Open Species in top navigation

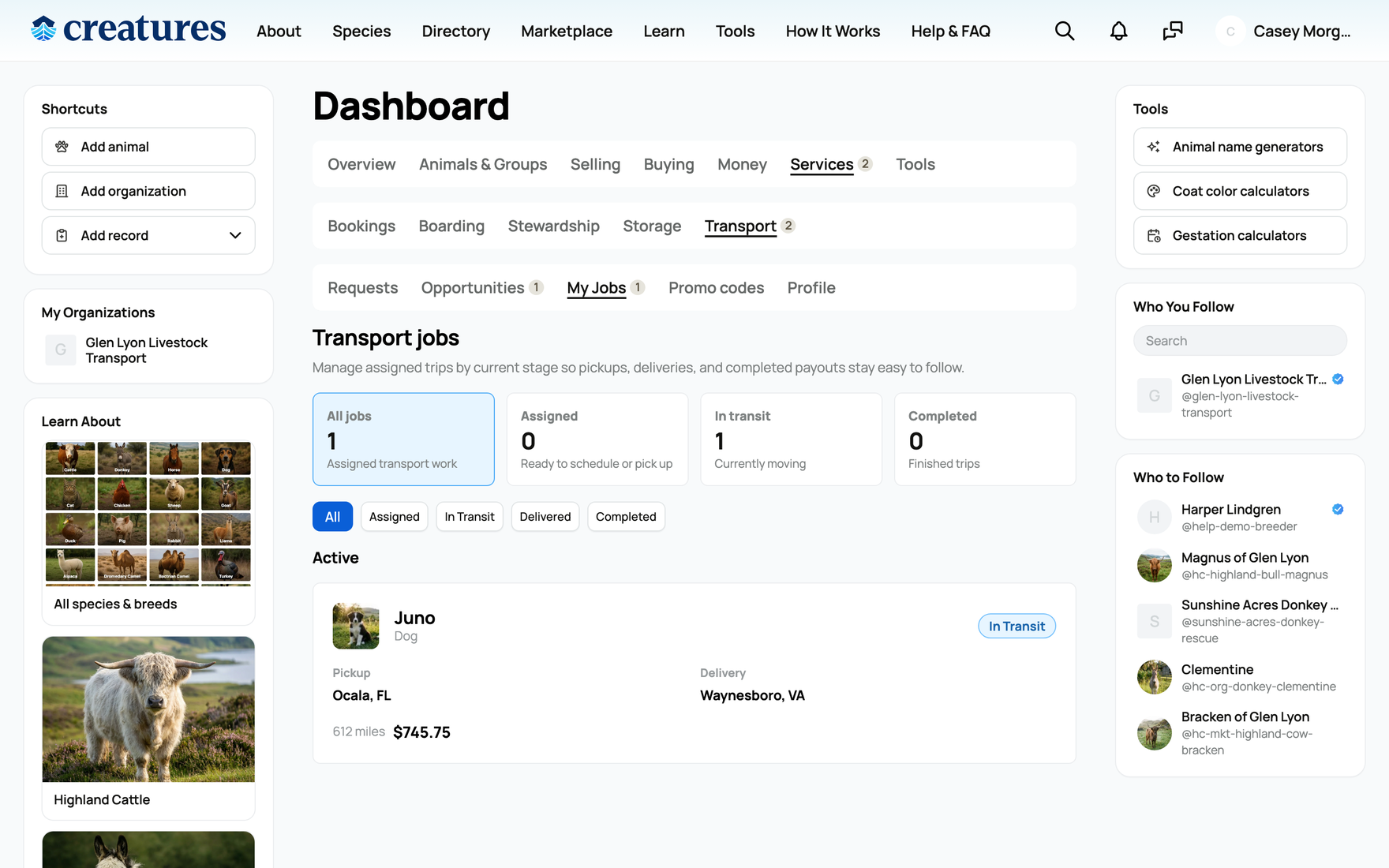coord(361,31)
